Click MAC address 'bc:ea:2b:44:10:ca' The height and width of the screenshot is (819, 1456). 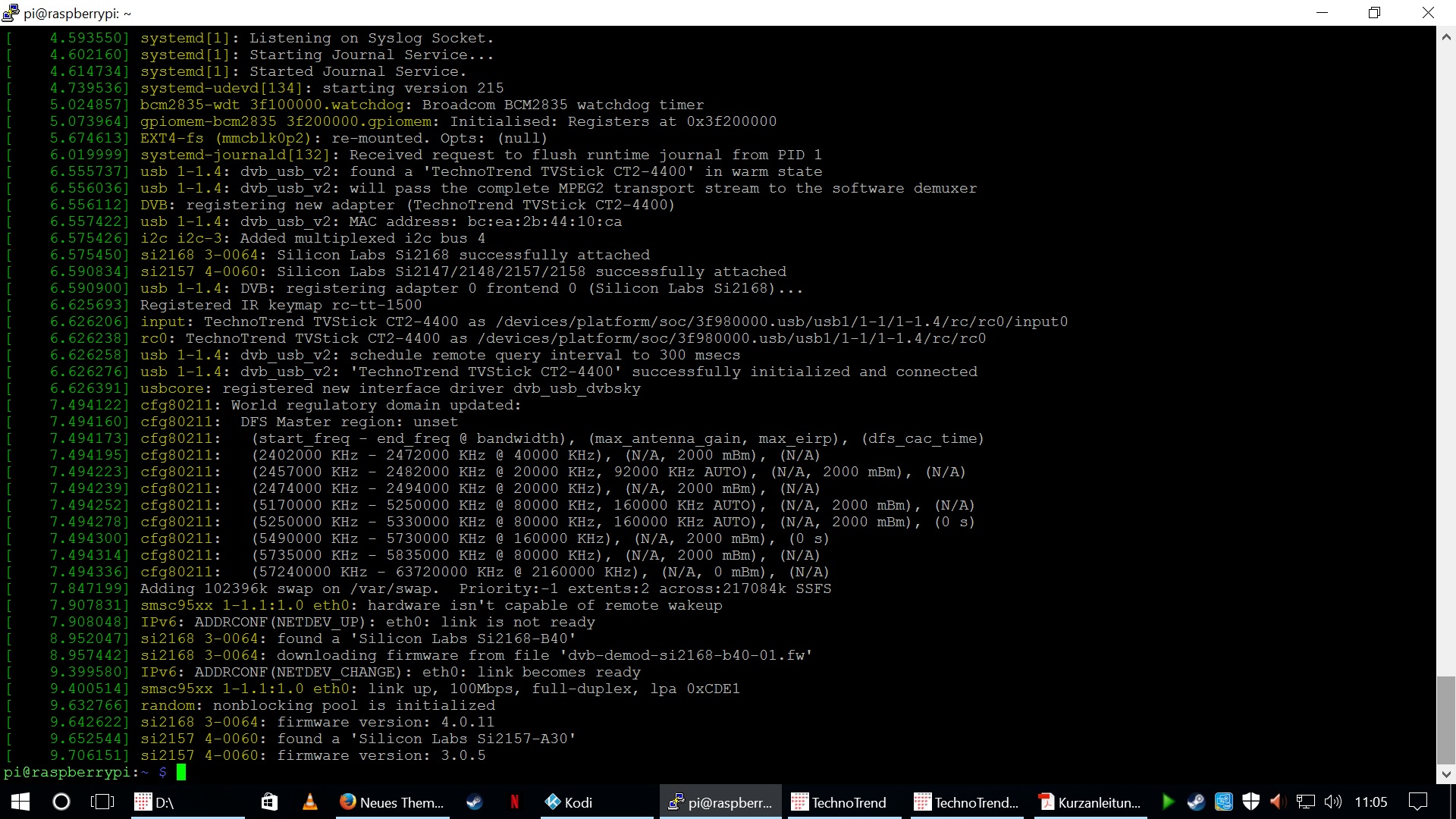point(544,221)
